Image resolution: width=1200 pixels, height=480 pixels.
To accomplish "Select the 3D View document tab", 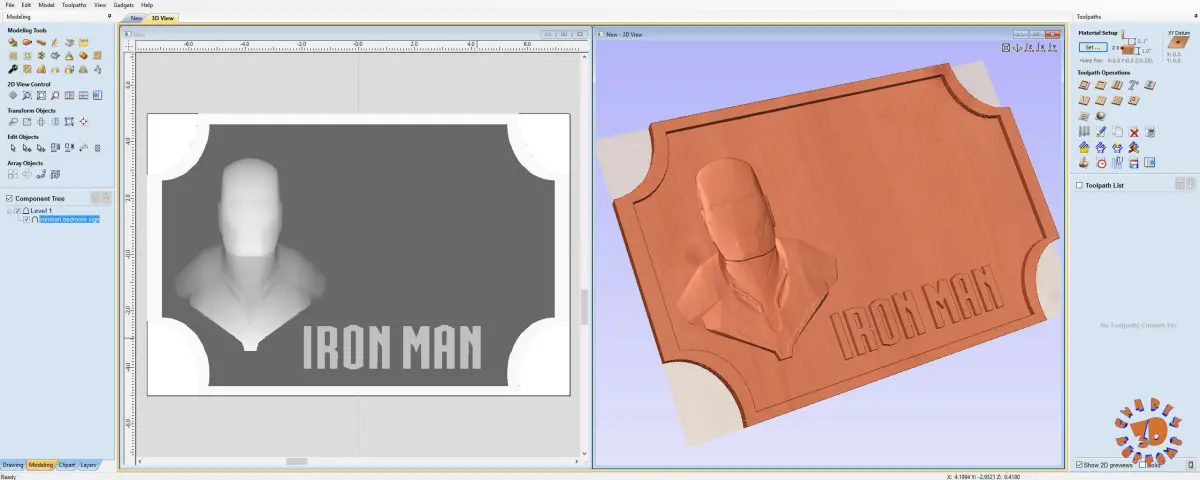I will pyautogui.click(x=163, y=18).
